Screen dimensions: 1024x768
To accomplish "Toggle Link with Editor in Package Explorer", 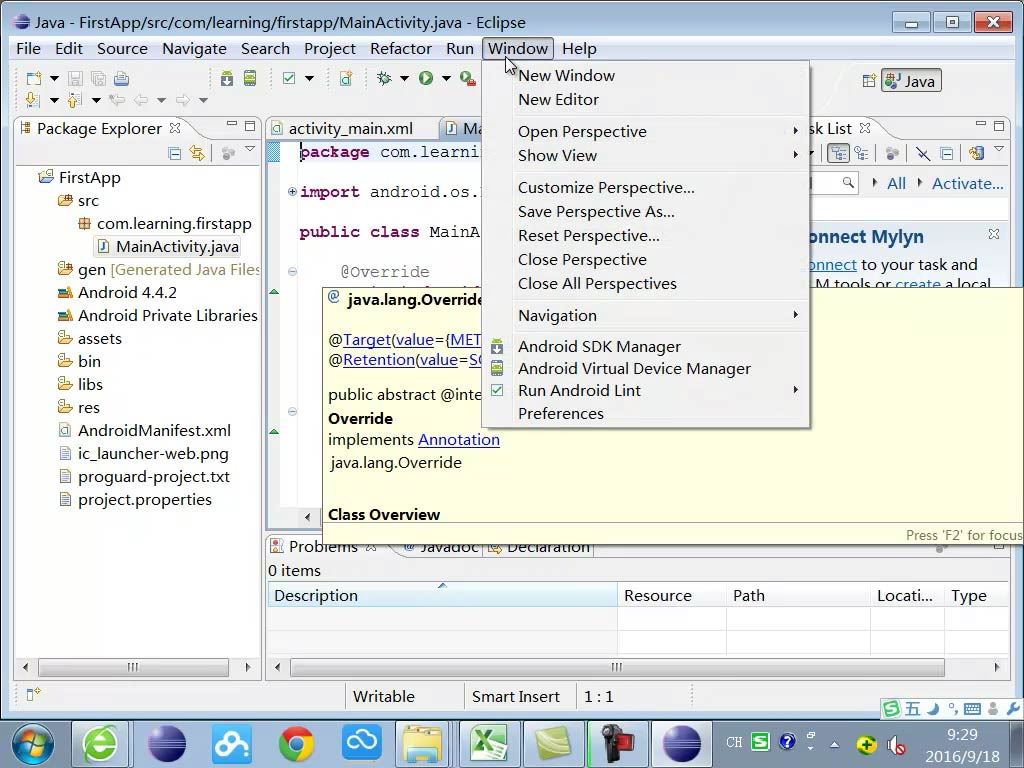I will click(x=197, y=153).
